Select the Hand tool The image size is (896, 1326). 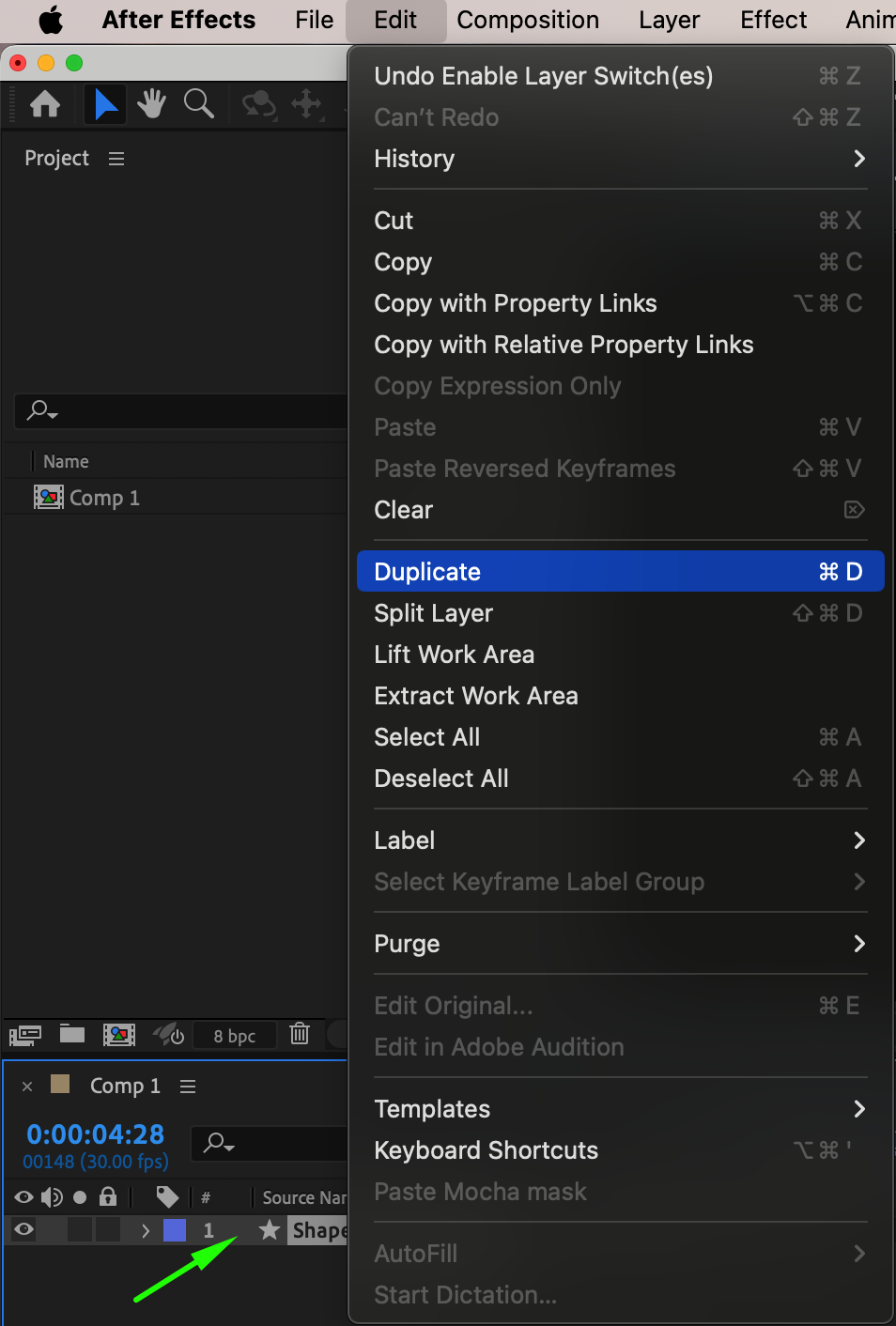151,104
